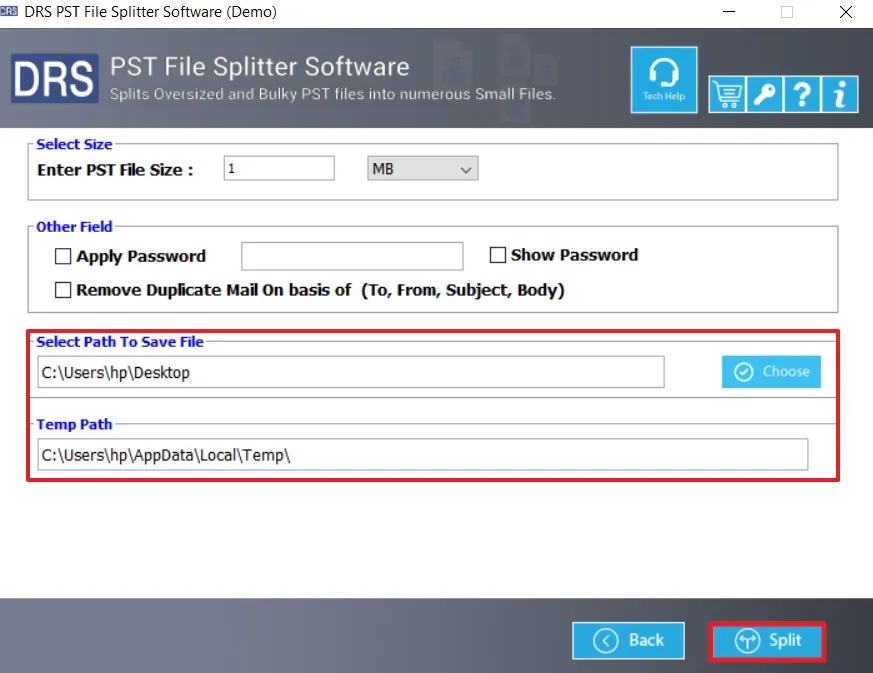This screenshot has height=673, width=873.
Task: Click the DRS app icon in title bar
Action: click(10, 12)
